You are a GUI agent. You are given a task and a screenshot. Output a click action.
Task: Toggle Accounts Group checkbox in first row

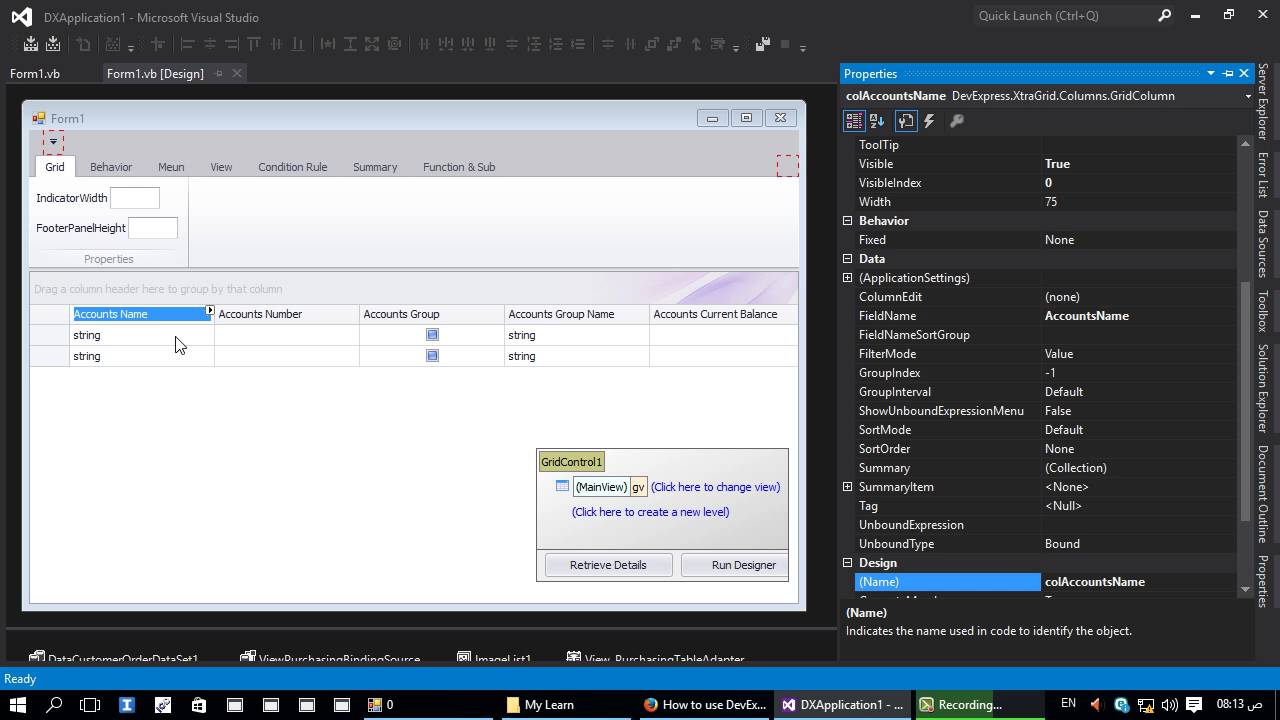pyautogui.click(x=432, y=335)
